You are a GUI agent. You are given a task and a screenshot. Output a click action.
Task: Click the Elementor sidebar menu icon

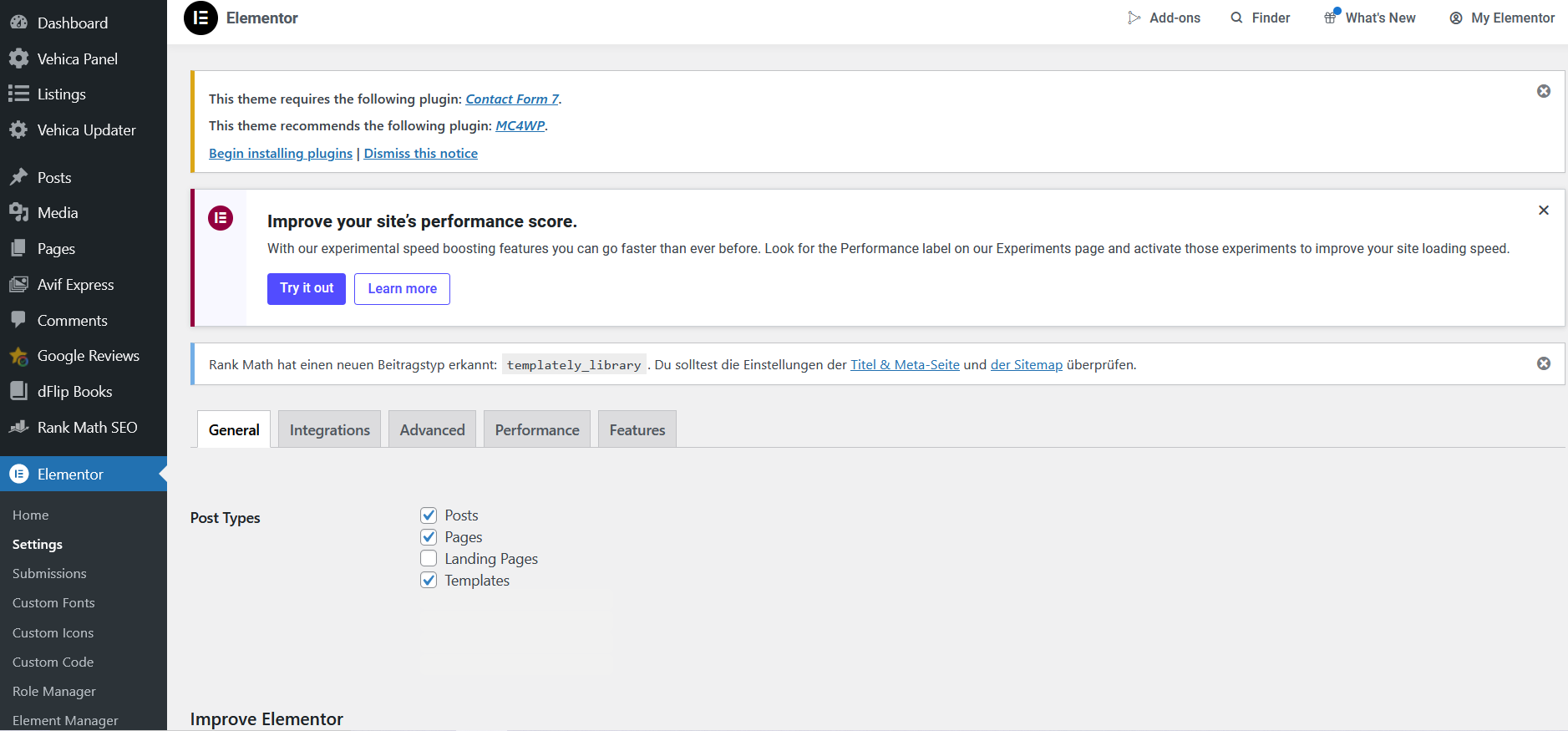pos(18,474)
